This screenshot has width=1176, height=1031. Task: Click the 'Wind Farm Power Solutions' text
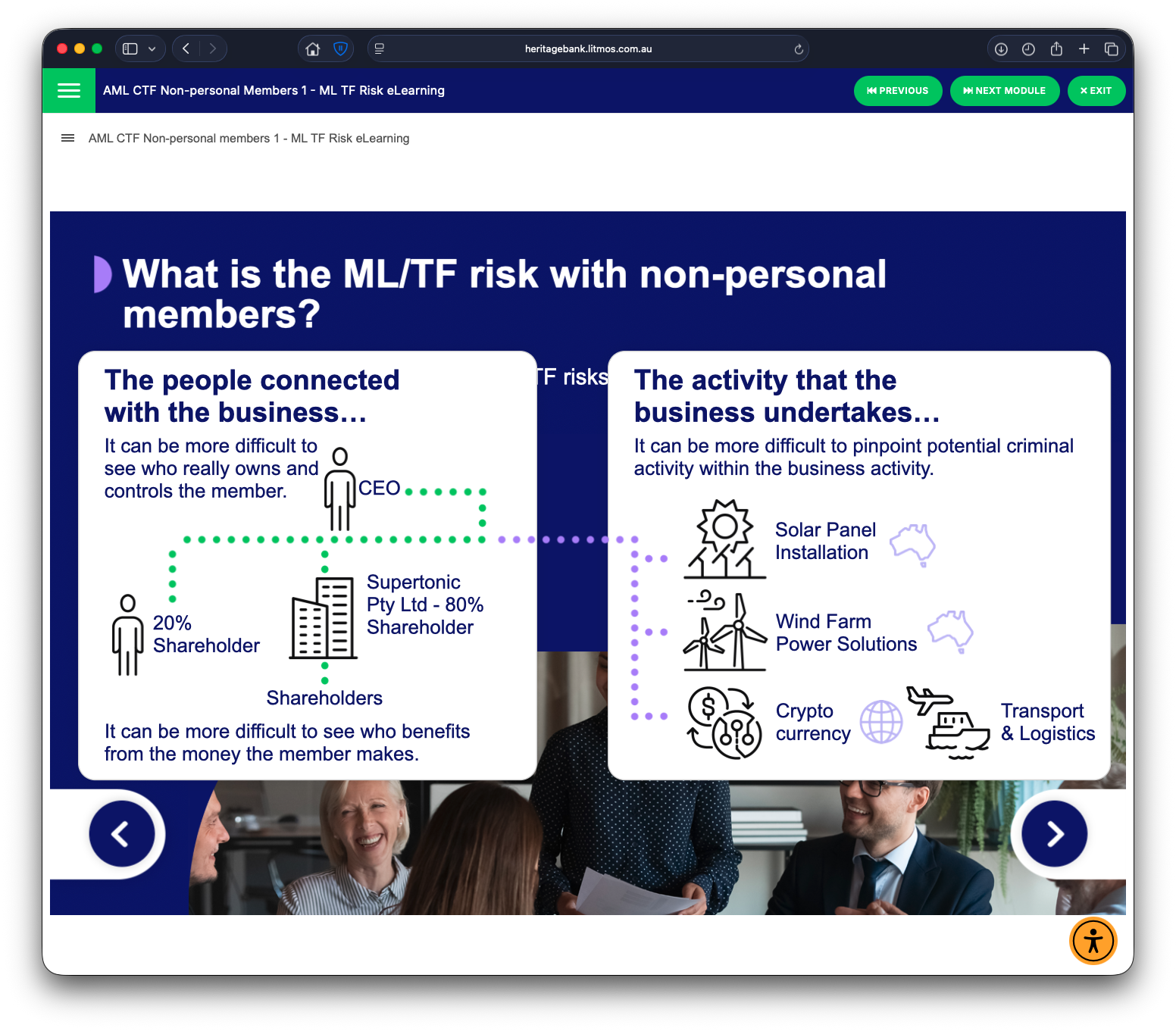[846, 633]
